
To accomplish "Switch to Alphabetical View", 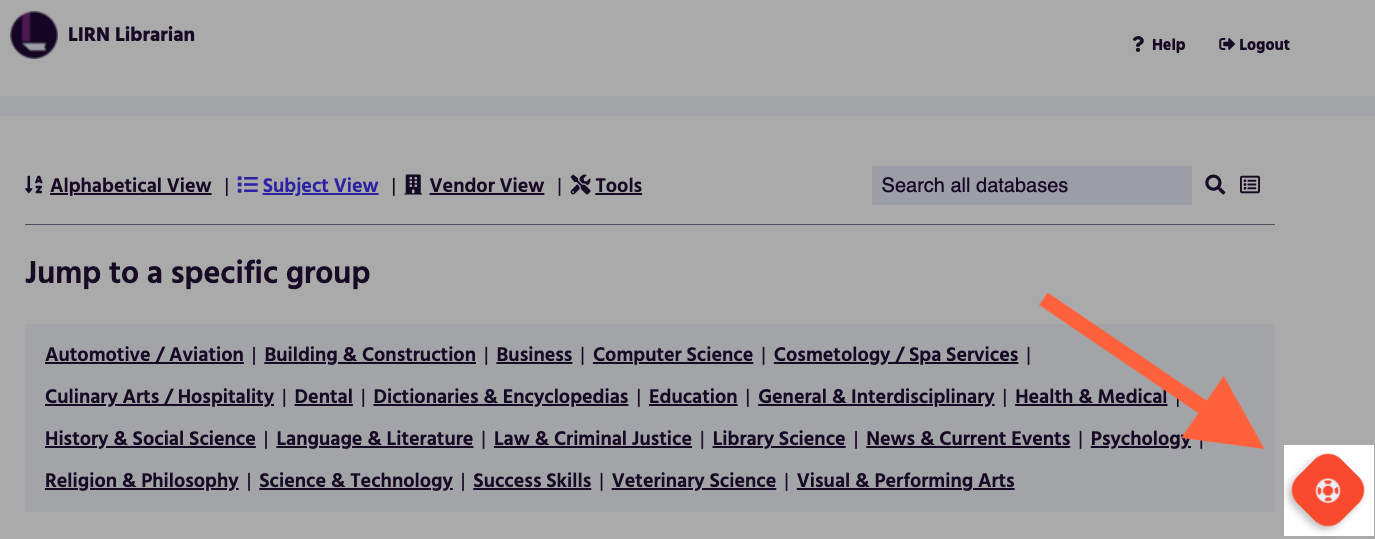I will pos(130,186).
